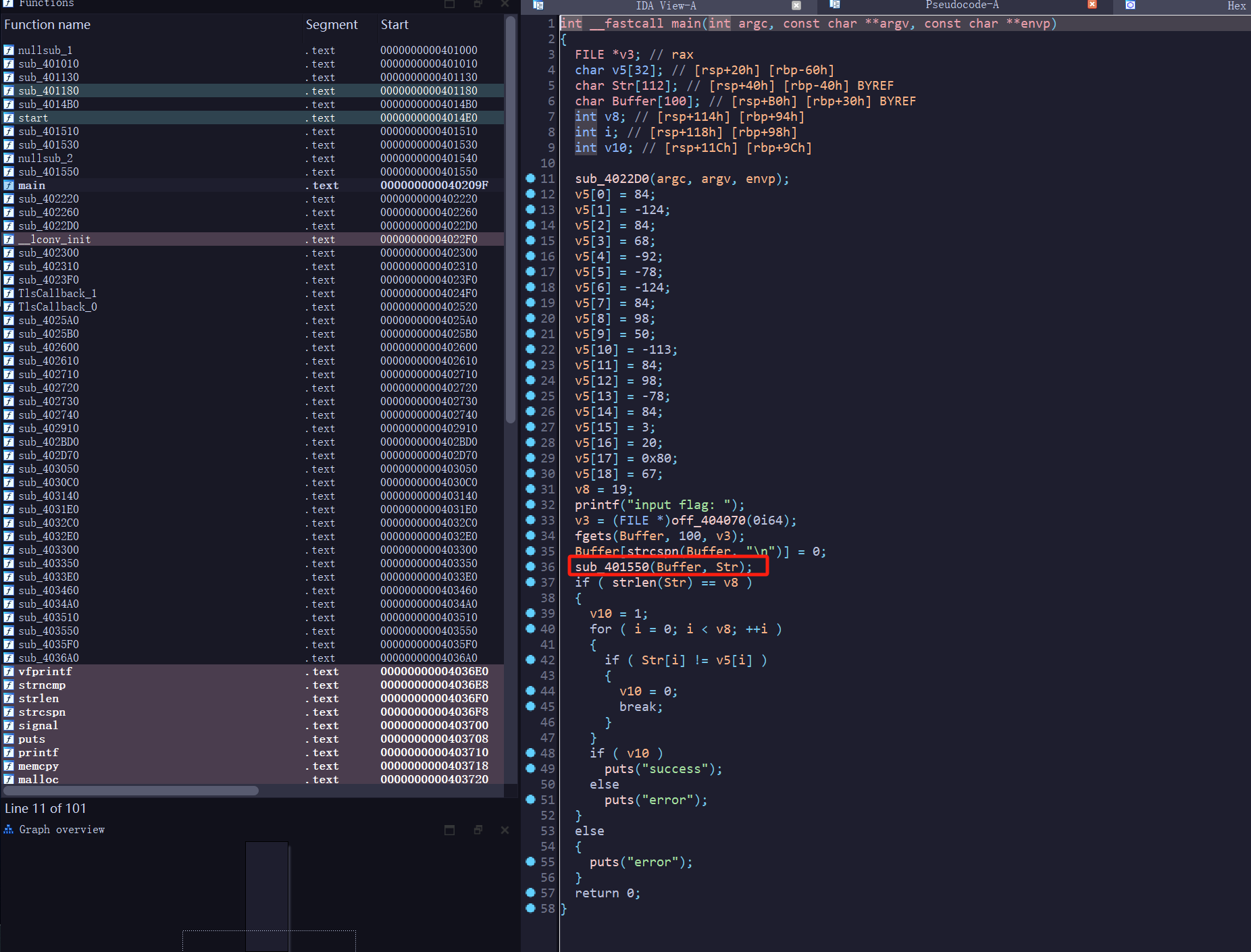Toggle breakpoint on line 57 return
The width and height of the screenshot is (1251, 952).
(530, 893)
